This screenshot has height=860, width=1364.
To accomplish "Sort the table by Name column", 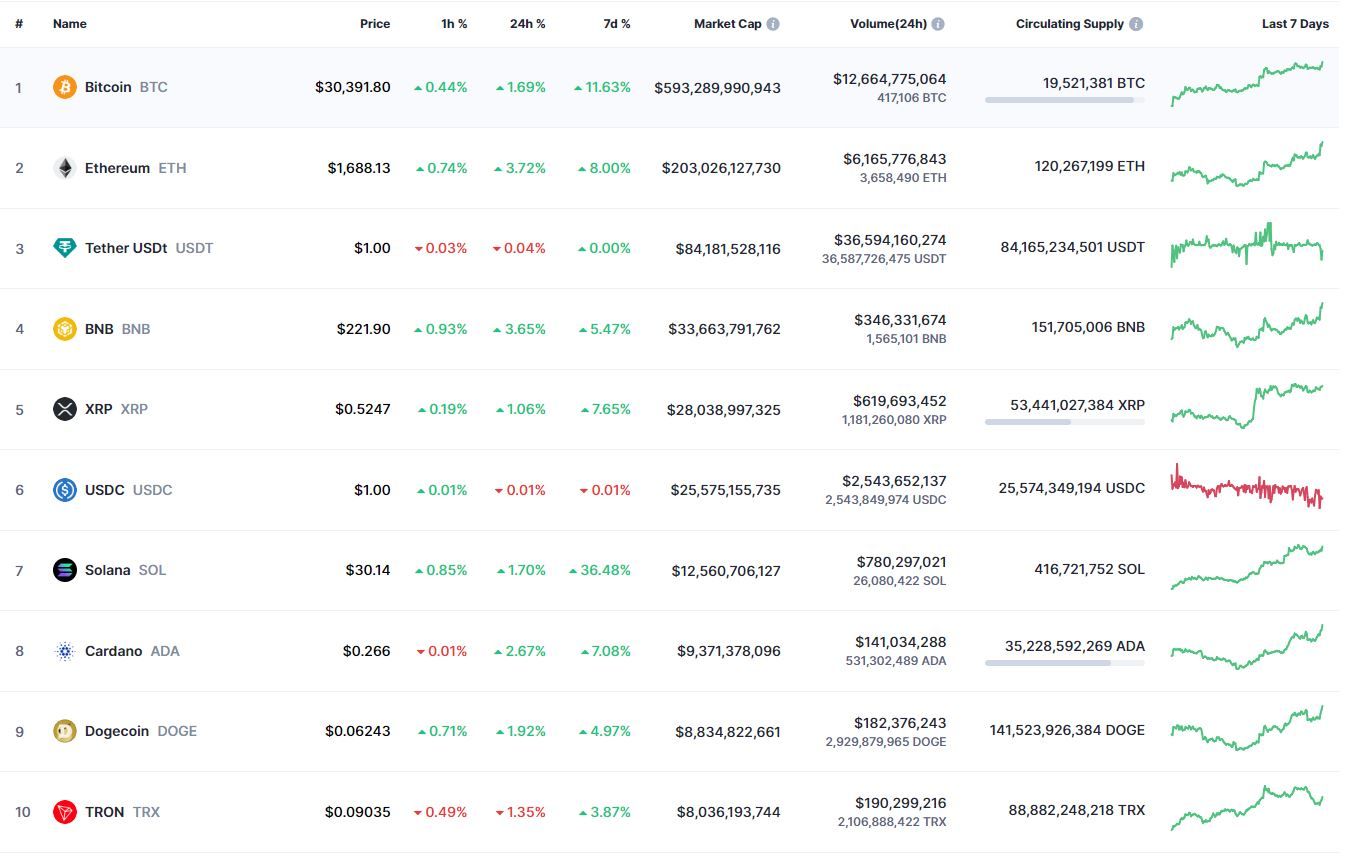I will (70, 24).
